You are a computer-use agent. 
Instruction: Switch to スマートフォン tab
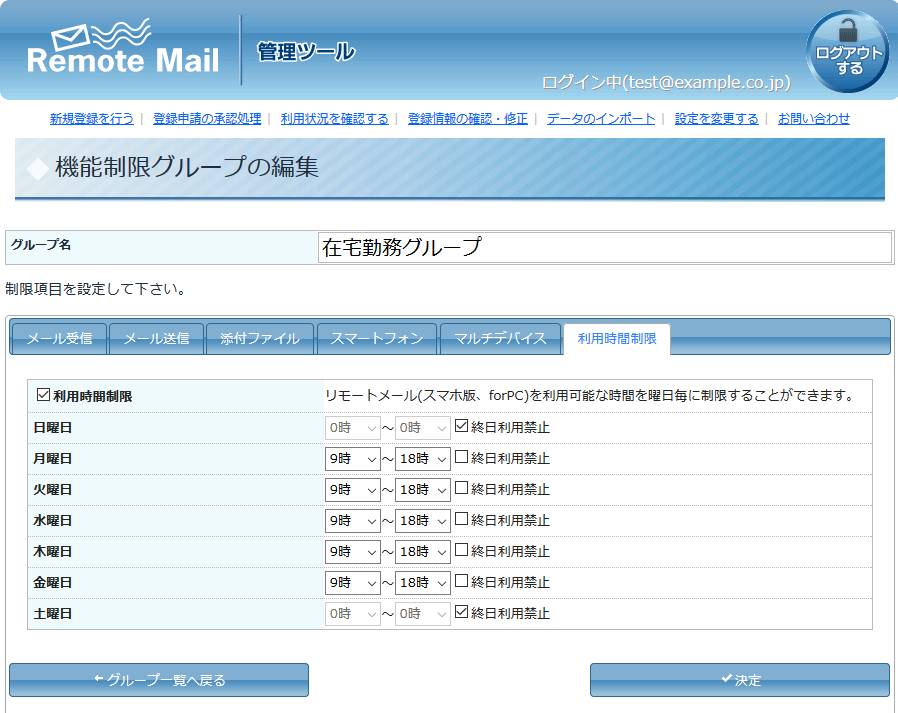point(377,338)
